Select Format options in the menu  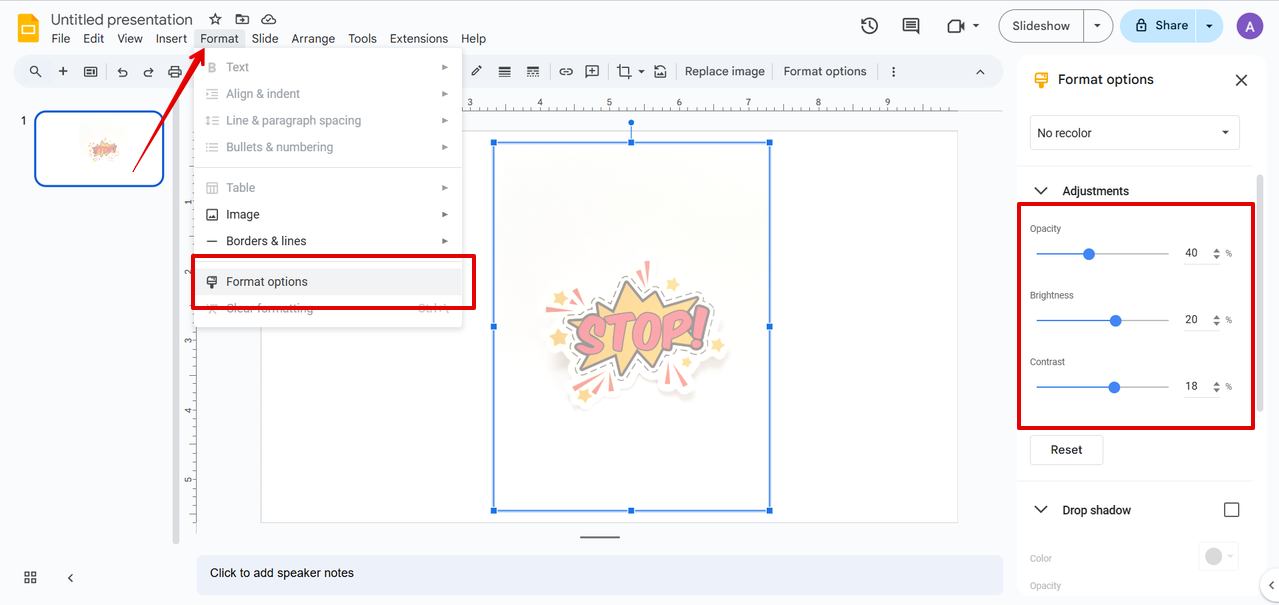[x=328, y=282]
